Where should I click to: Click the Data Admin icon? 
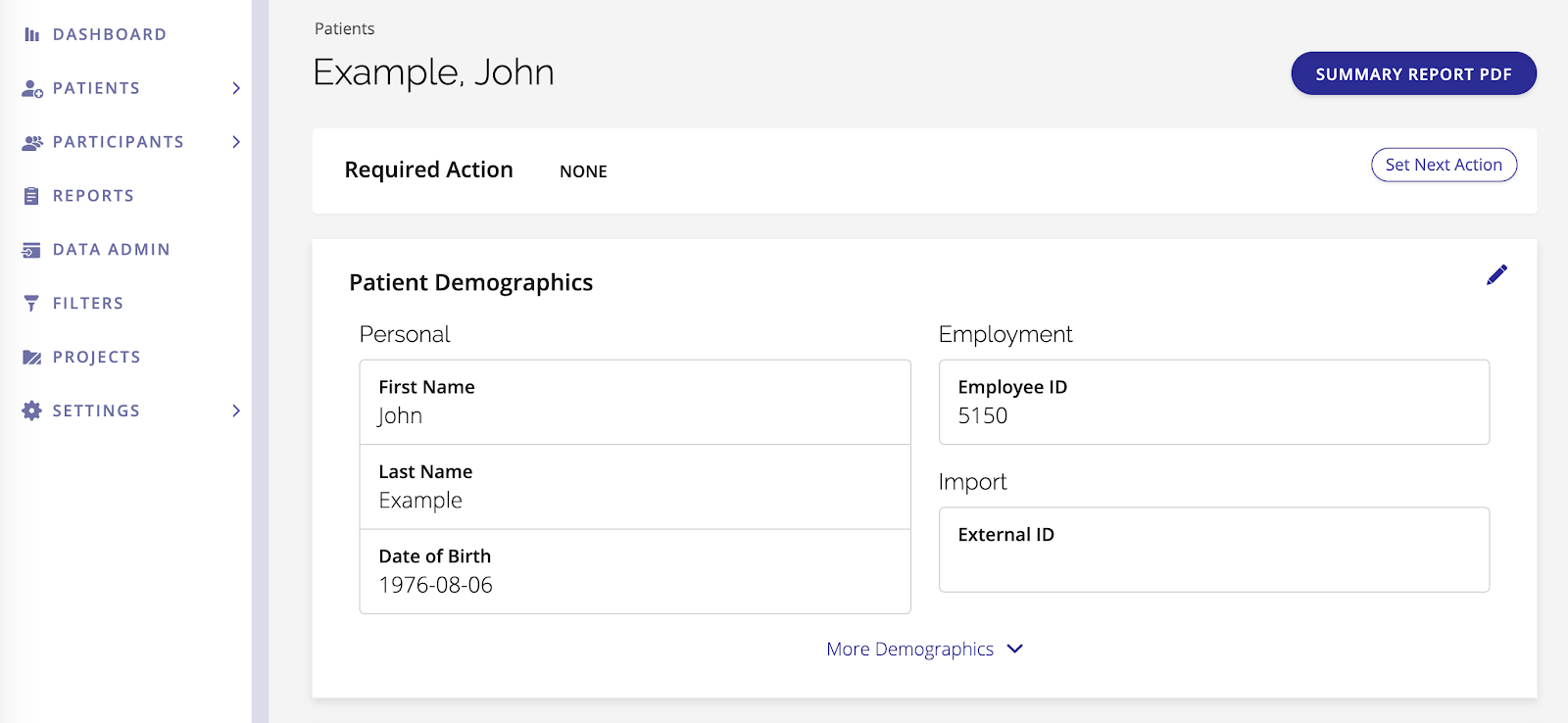click(x=31, y=250)
